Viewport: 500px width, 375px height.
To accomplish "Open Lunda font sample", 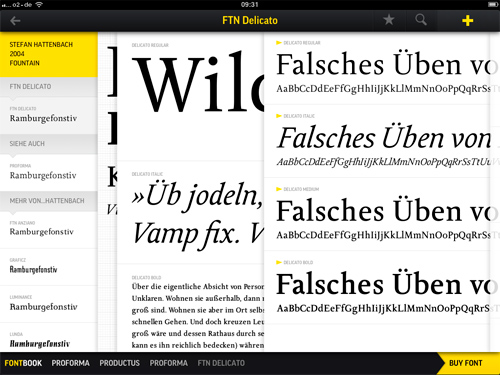I will coord(49,337).
